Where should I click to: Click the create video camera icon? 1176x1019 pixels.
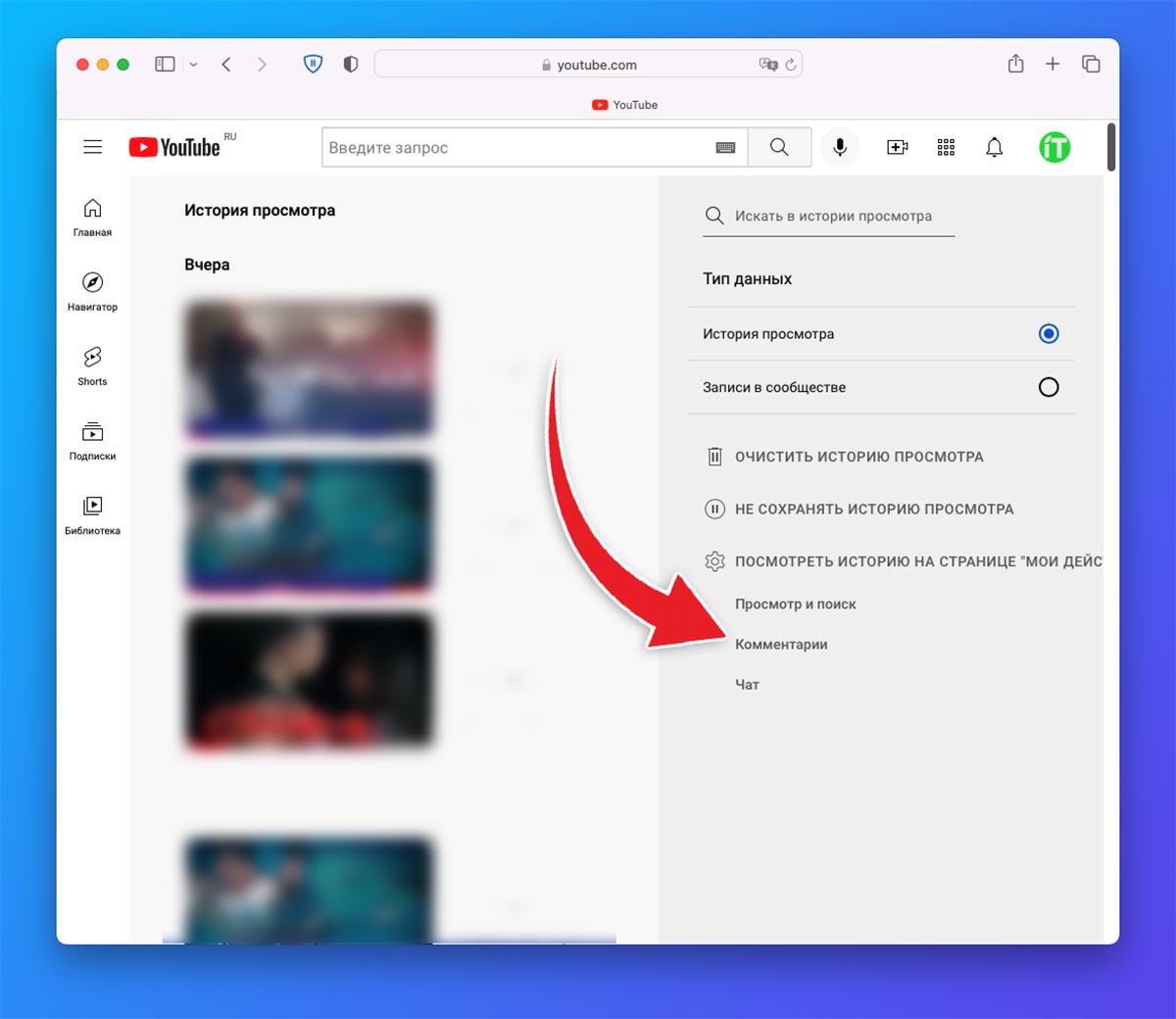tap(897, 147)
